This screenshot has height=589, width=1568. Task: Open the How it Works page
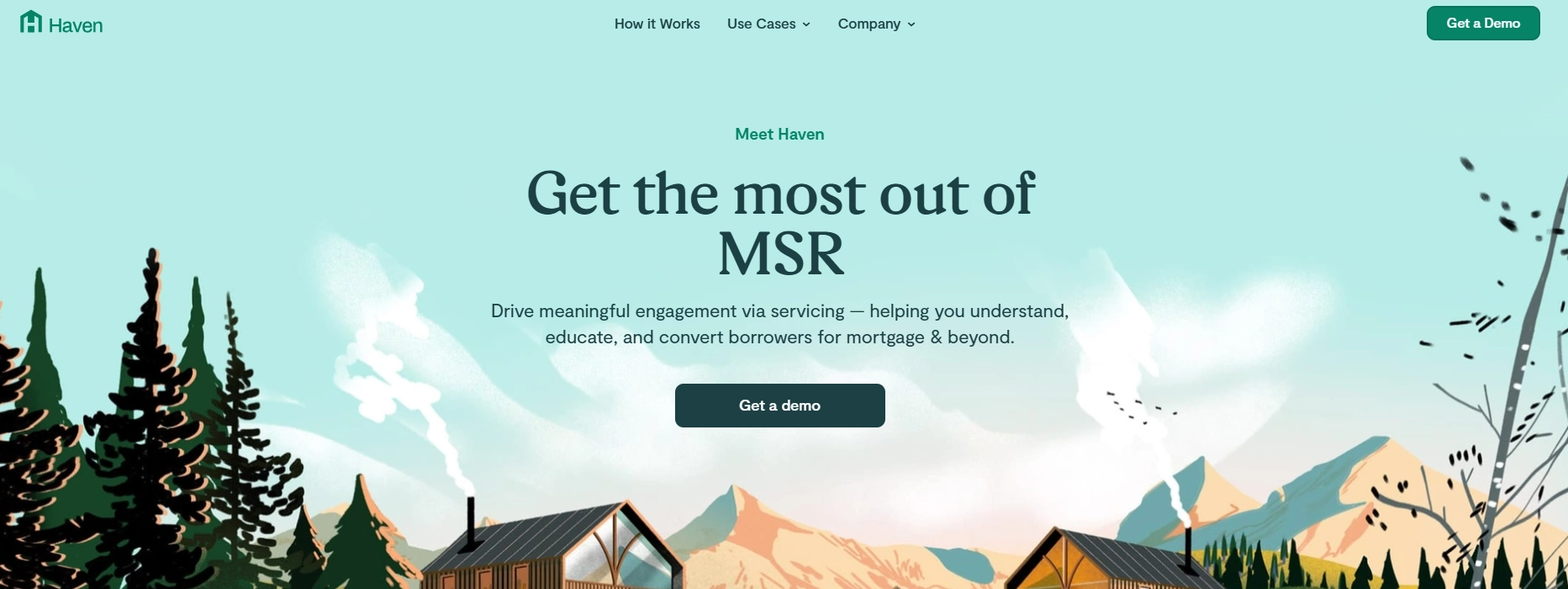(x=657, y=24)
